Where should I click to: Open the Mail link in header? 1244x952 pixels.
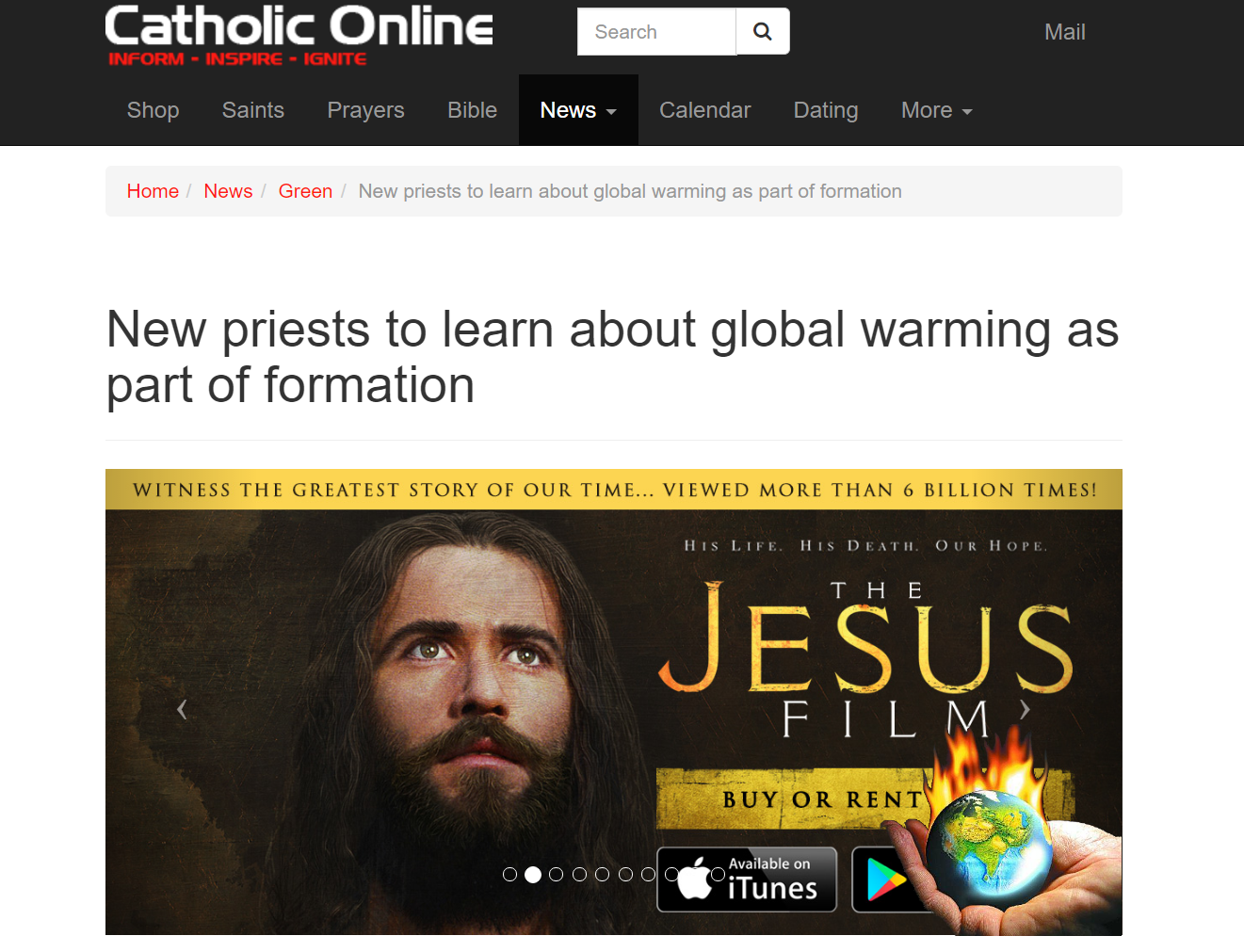1064,32
